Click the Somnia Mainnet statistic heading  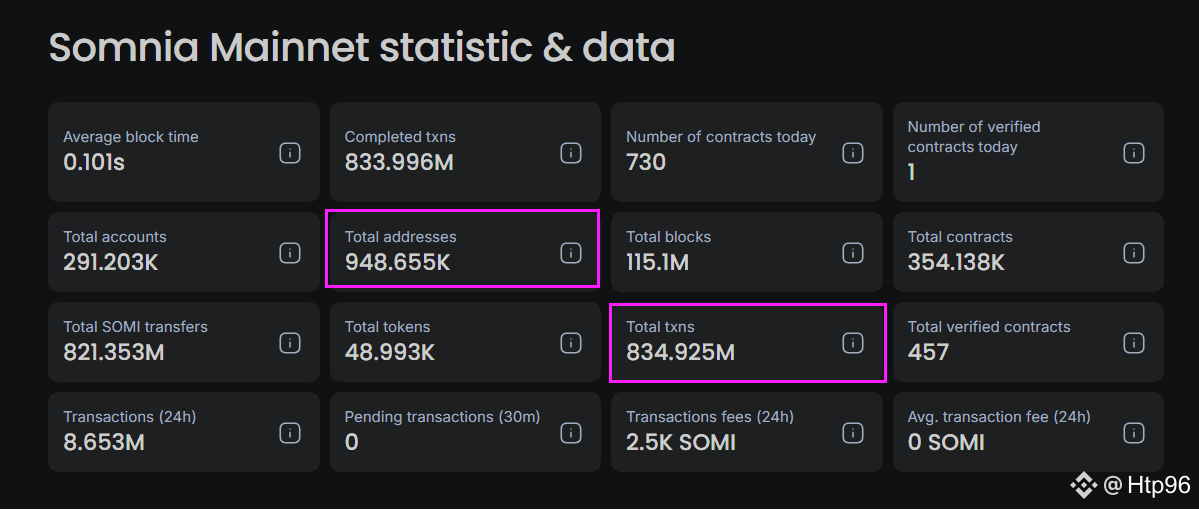tap(361, 48)
